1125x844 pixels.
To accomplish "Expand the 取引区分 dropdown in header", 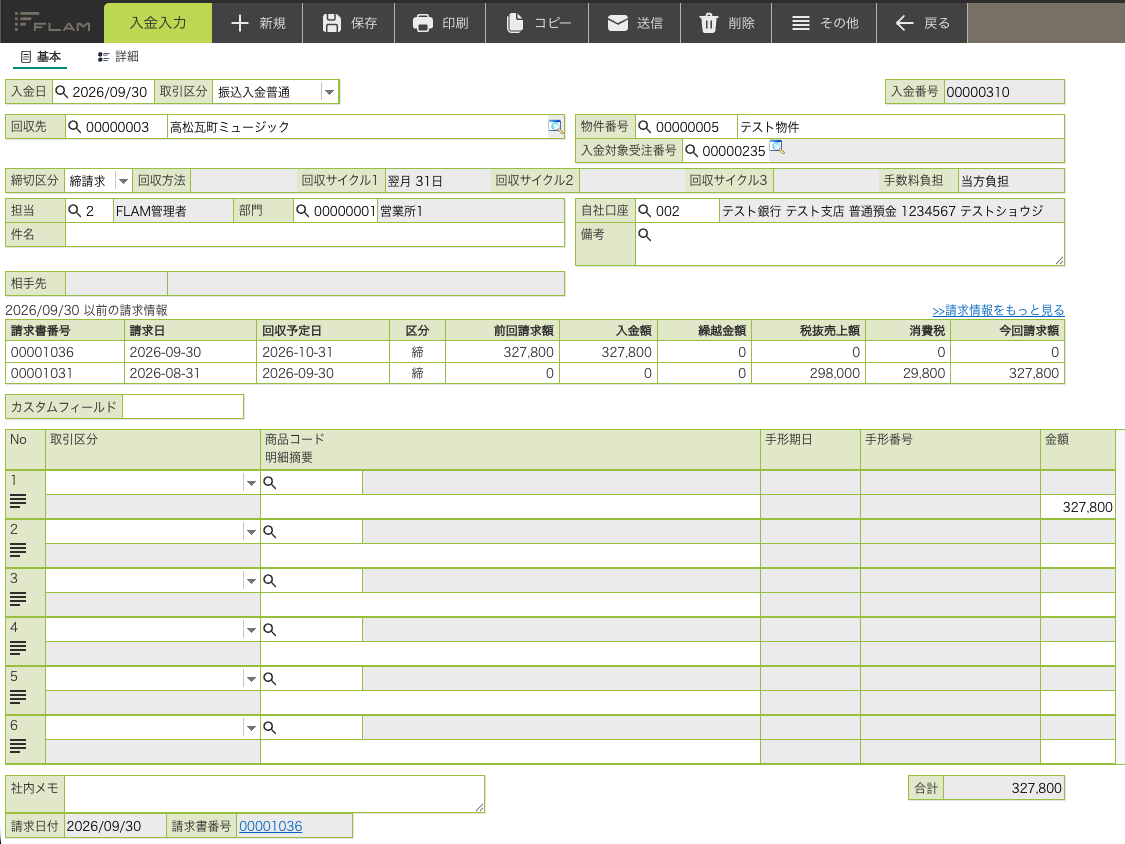I will 329,92.
